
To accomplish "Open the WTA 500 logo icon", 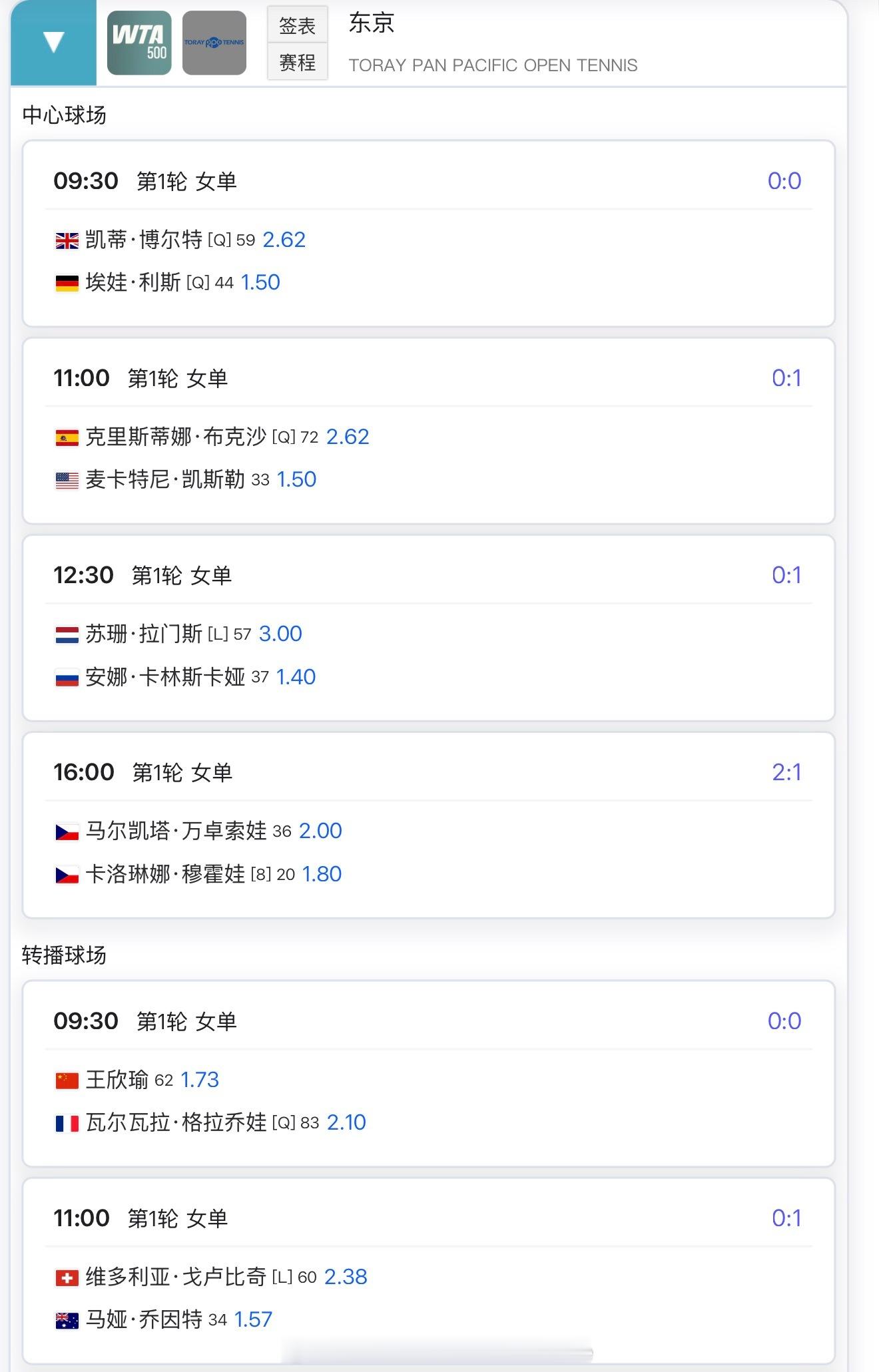I will (x=139, y=43).
